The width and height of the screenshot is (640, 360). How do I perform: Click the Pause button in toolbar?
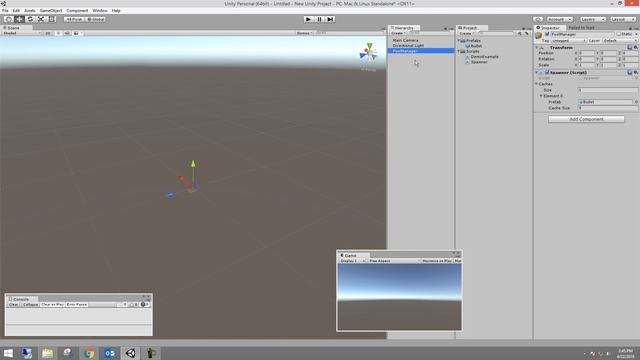[x=320, y=19]
